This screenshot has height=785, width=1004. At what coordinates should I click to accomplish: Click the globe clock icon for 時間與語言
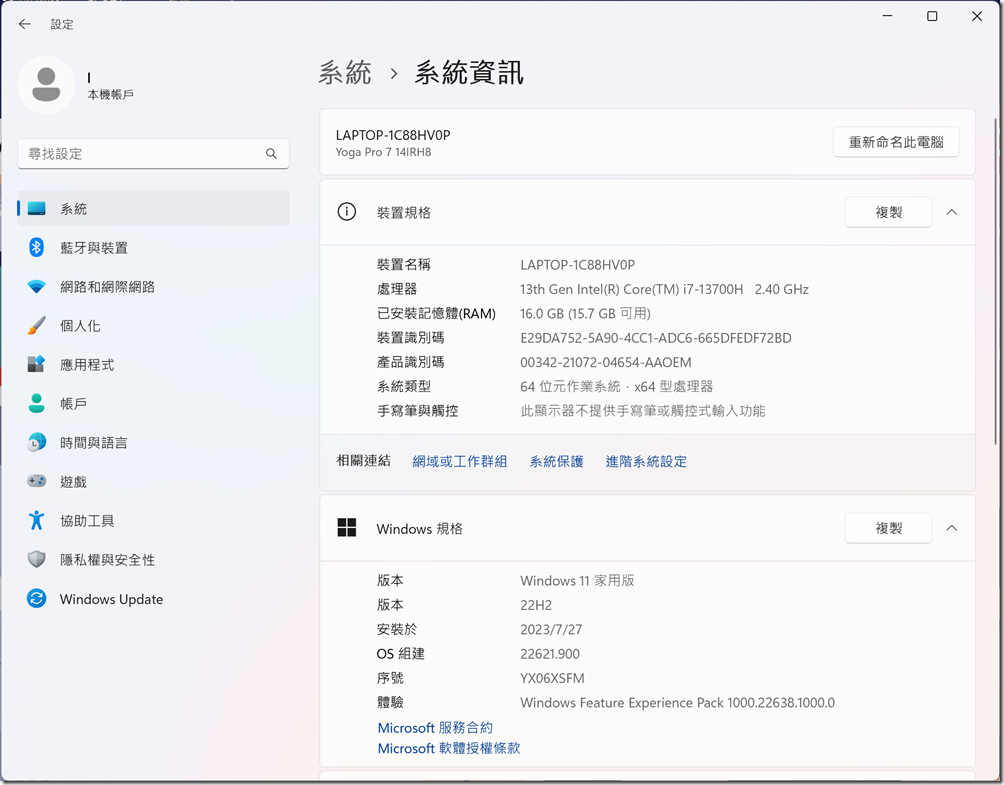[37, 443]
